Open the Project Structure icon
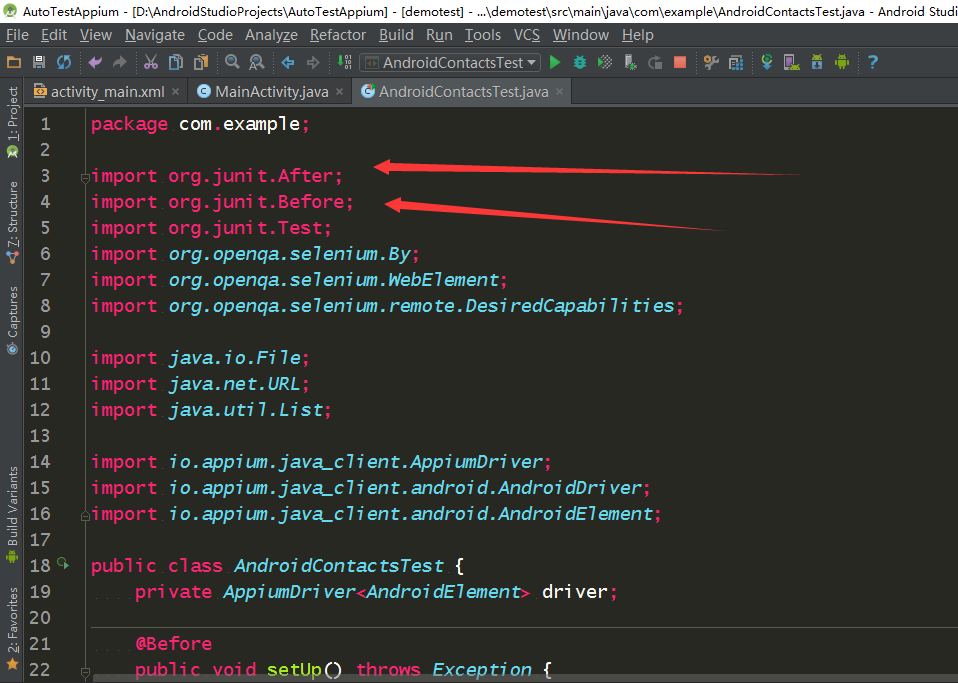This screenshot has height=683, width=958. point(736,62)
